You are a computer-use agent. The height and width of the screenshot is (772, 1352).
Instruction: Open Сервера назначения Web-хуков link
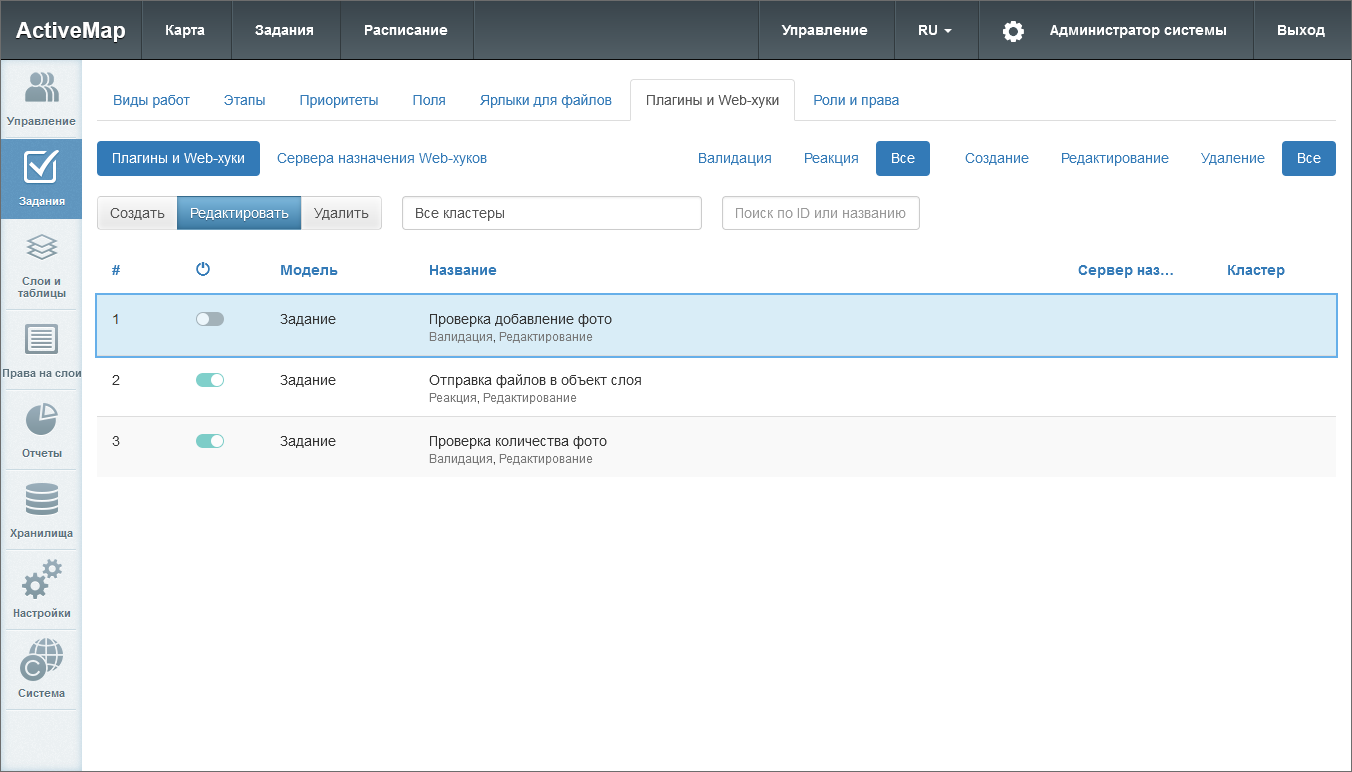pos(381,158)
